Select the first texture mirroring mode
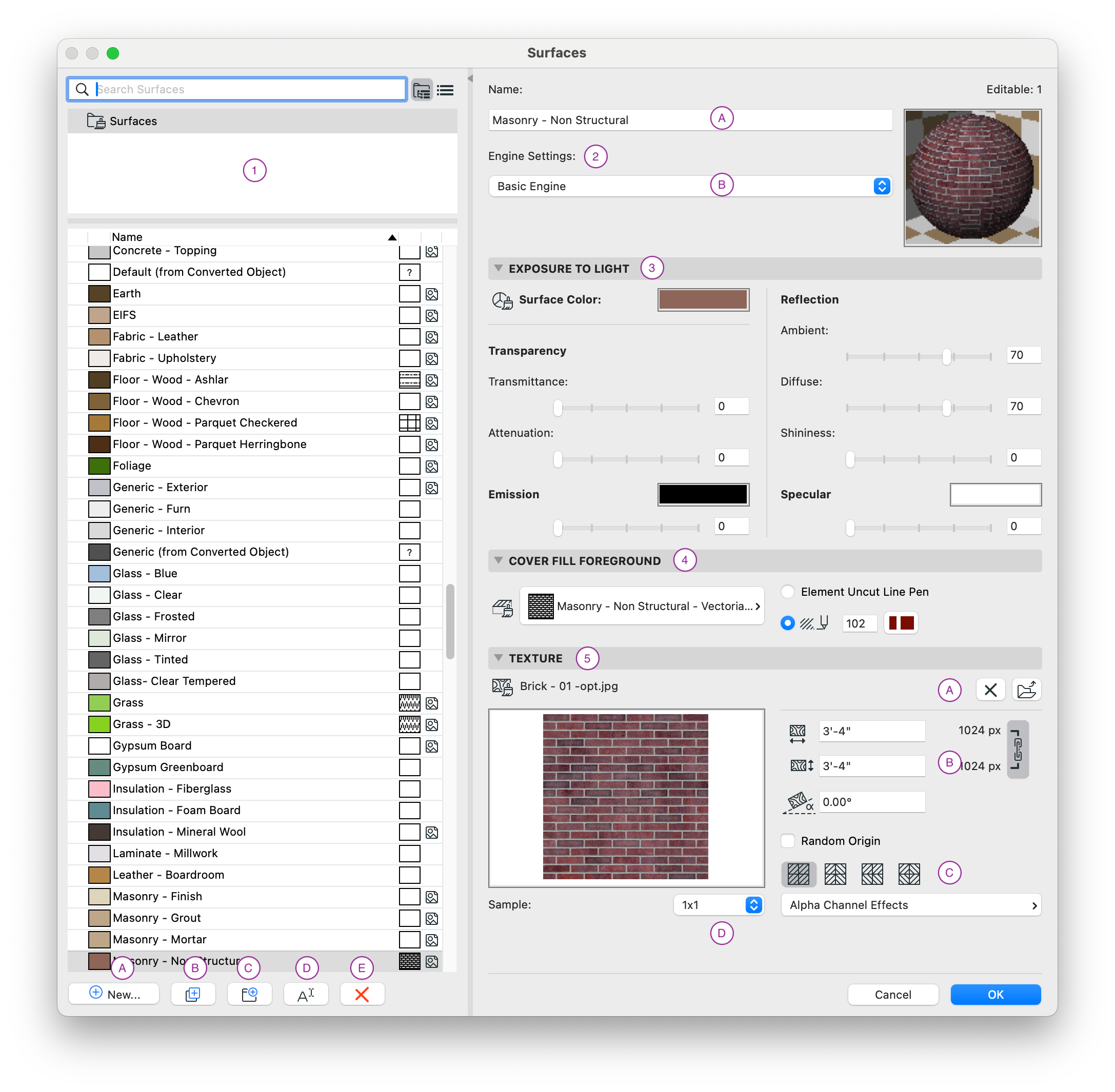This screenshot has width=1115, height=1092. 798,874
